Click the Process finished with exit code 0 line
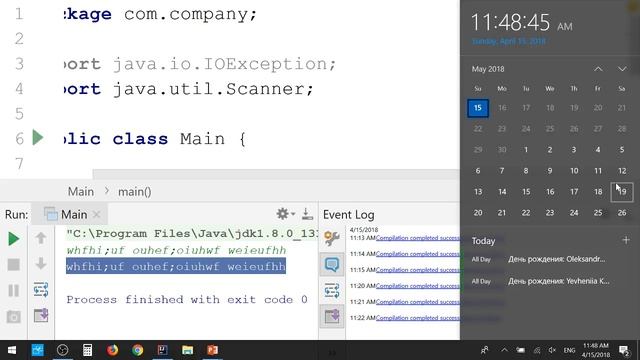This screenshot has width=640, height=360. pyautogui.click(x=187, y=300)
